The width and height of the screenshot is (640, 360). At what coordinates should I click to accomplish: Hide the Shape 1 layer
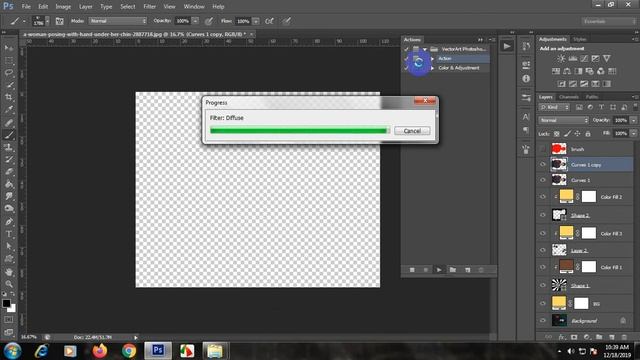point(542,285)
